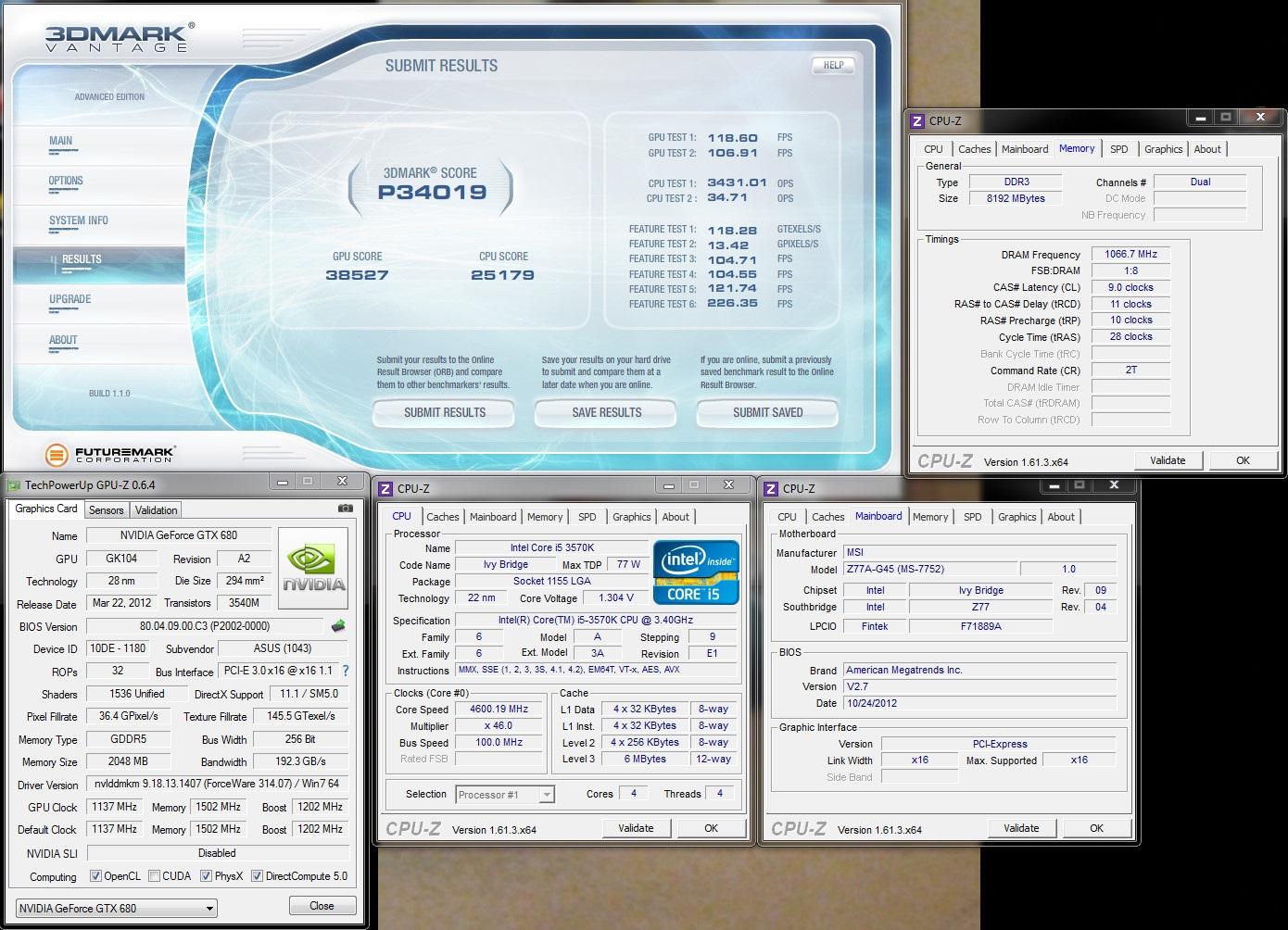
Task: Open the OPTIONS menu in 3DMark
Action: (x=66, y=181)
